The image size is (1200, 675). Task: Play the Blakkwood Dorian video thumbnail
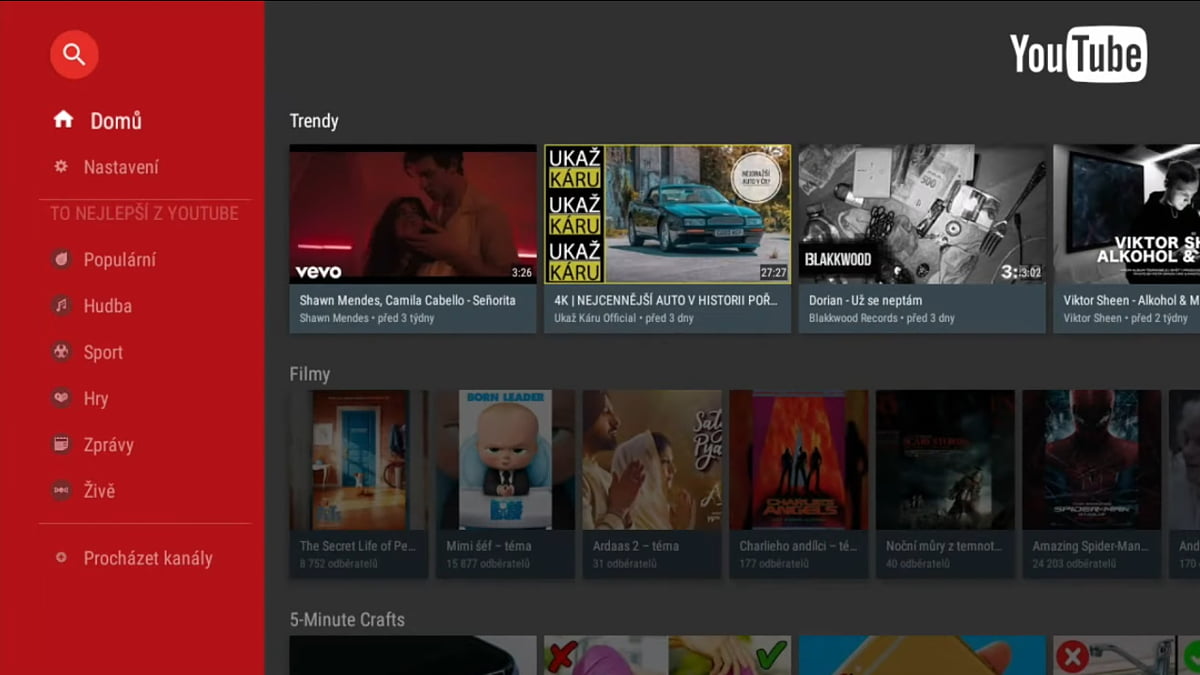[x=922, y=214]
